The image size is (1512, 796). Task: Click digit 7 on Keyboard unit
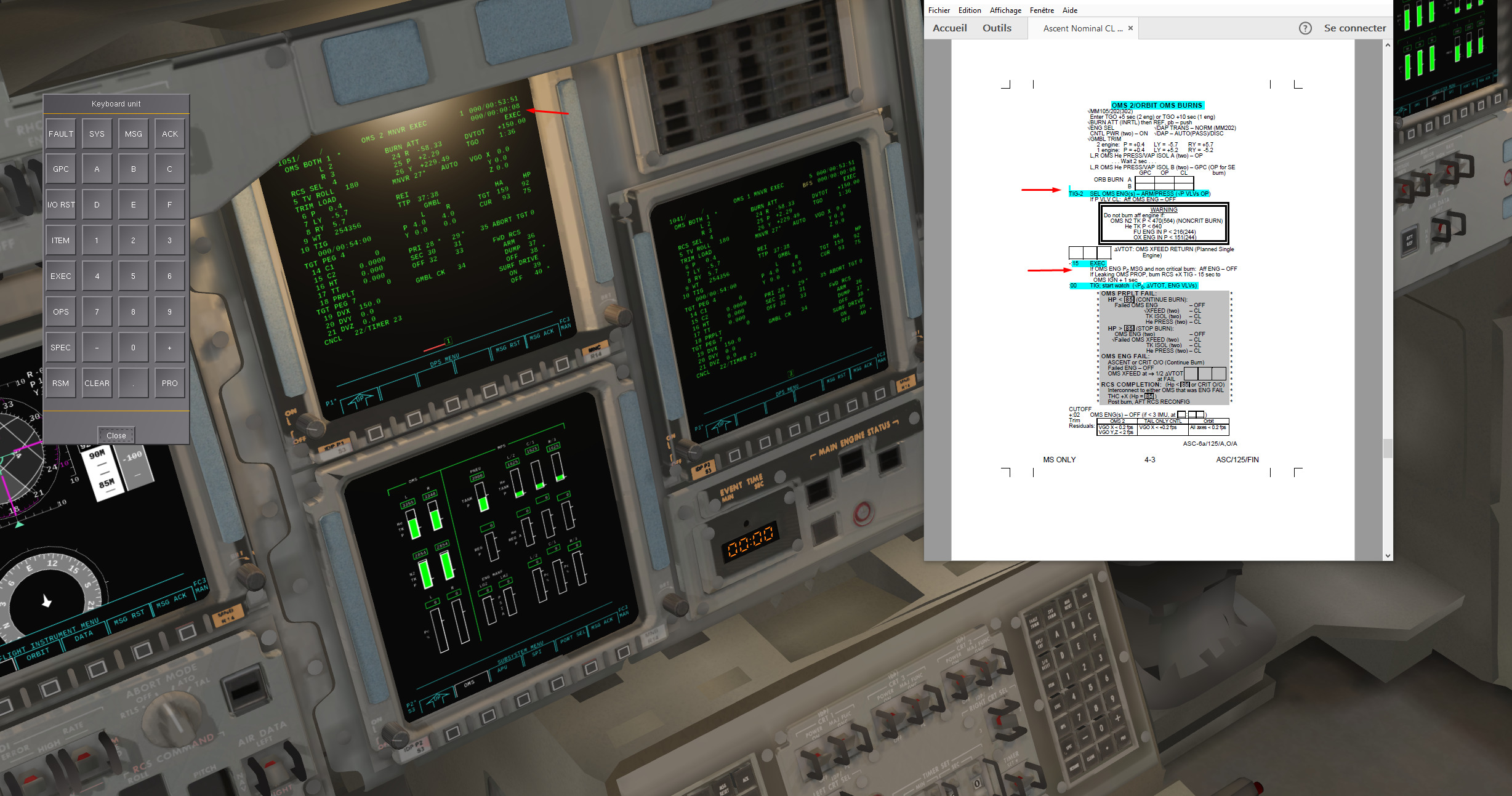point(97,312)
